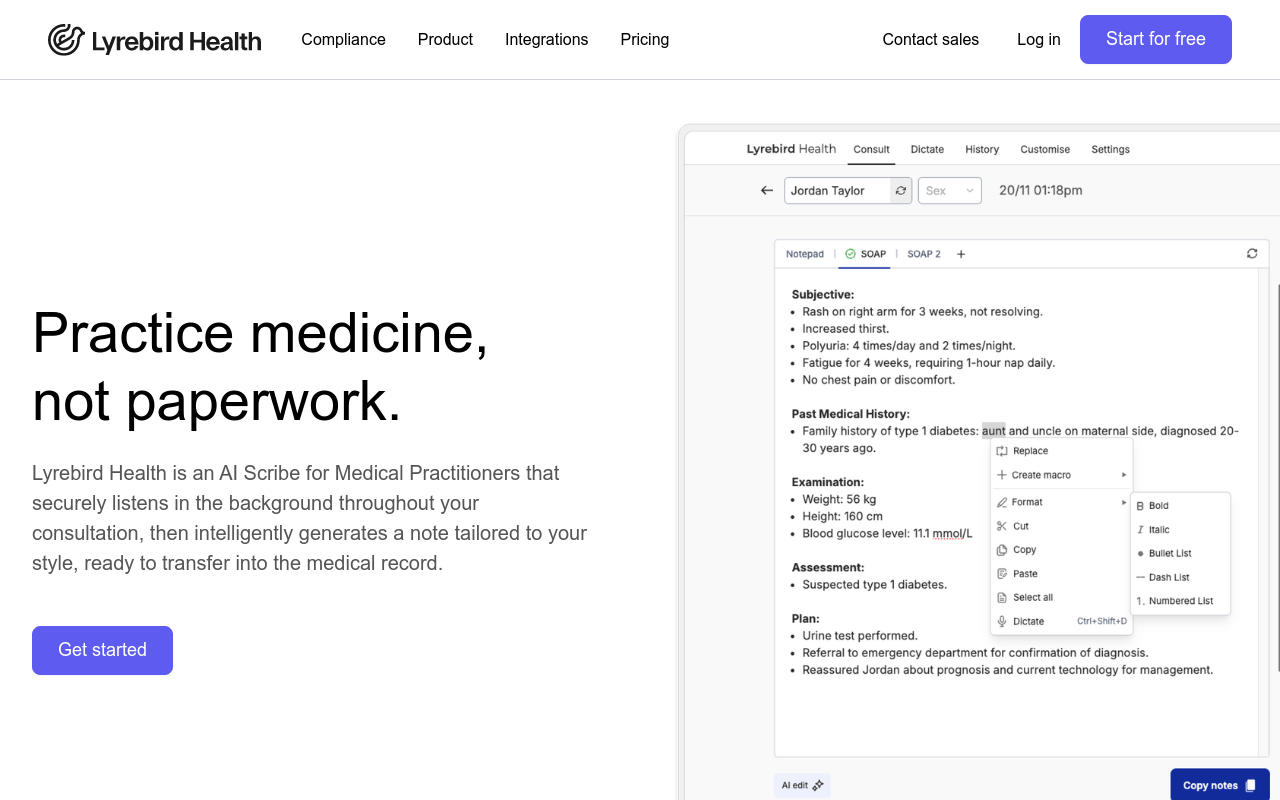Click the Select all document icon
This screenshot has height=800, width=1280.
1002,597
